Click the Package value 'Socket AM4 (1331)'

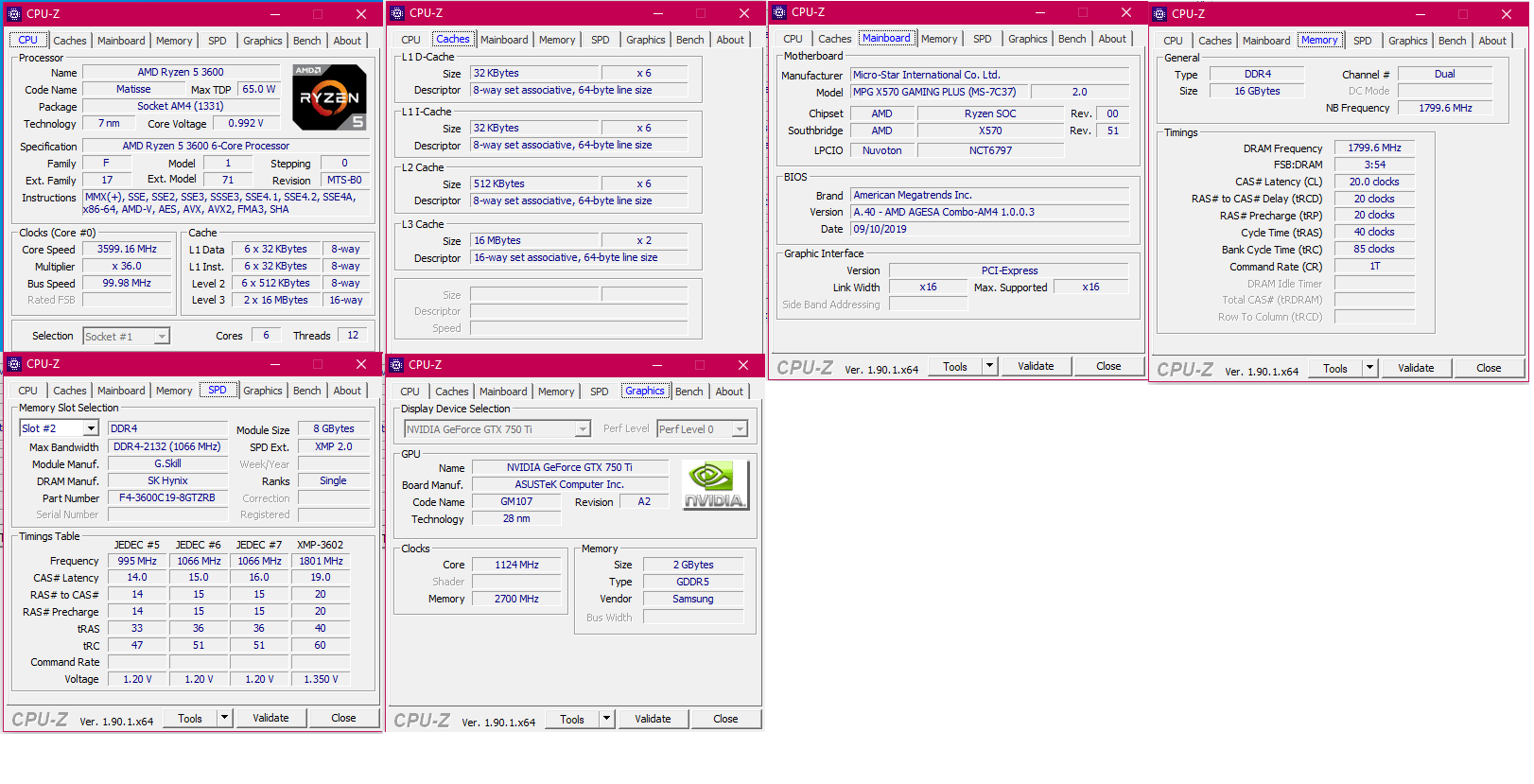[181, 106]
